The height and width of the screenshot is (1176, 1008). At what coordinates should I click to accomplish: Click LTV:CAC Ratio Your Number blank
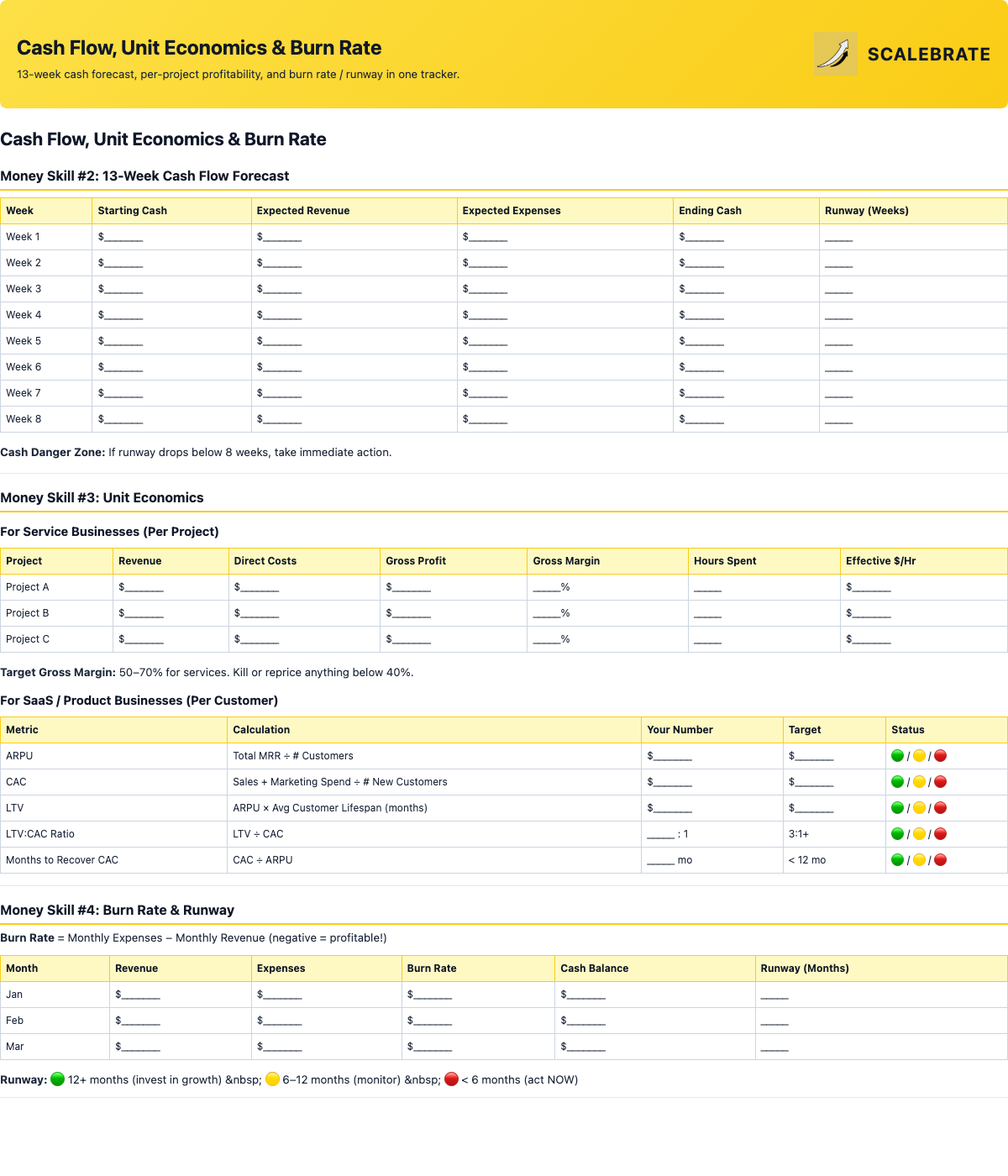(668, 834)
